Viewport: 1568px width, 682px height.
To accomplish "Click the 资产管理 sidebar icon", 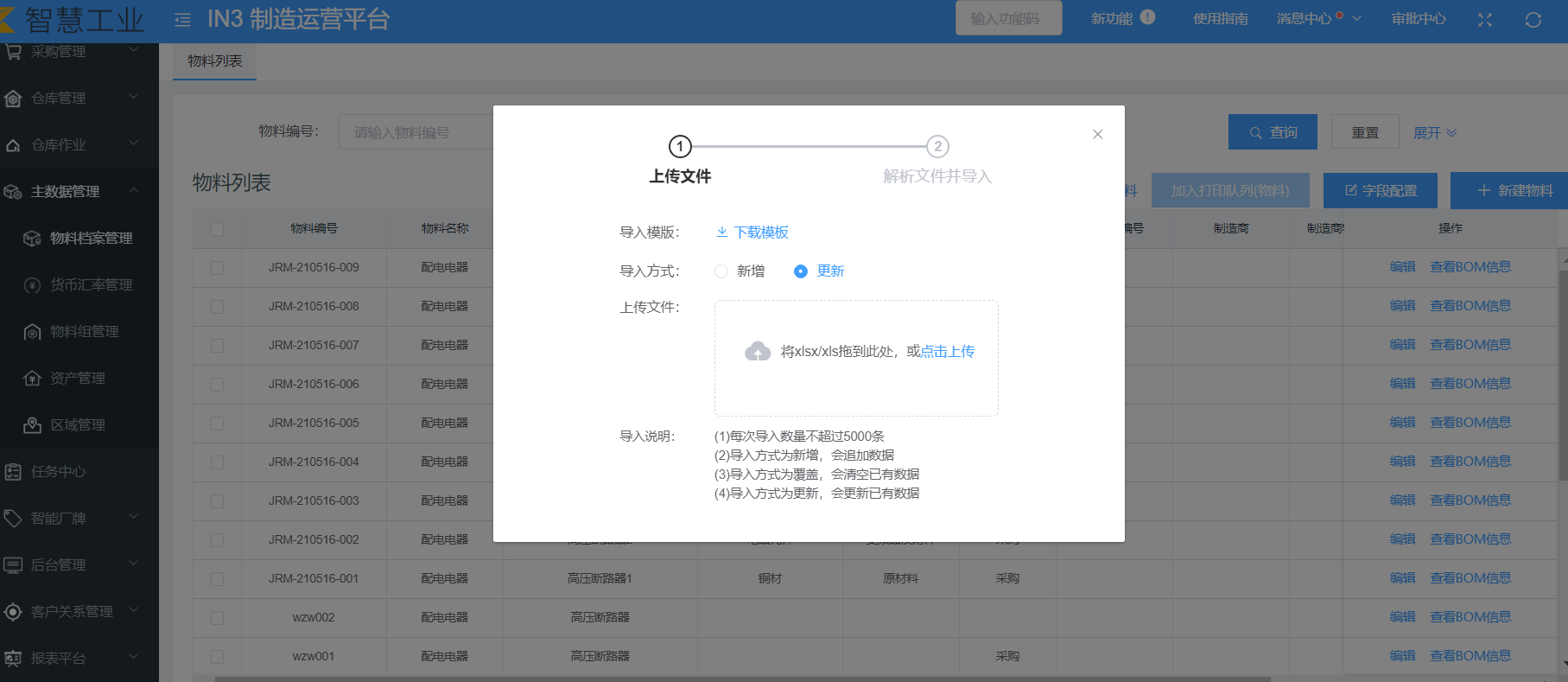I will click(x=32, y=379).
